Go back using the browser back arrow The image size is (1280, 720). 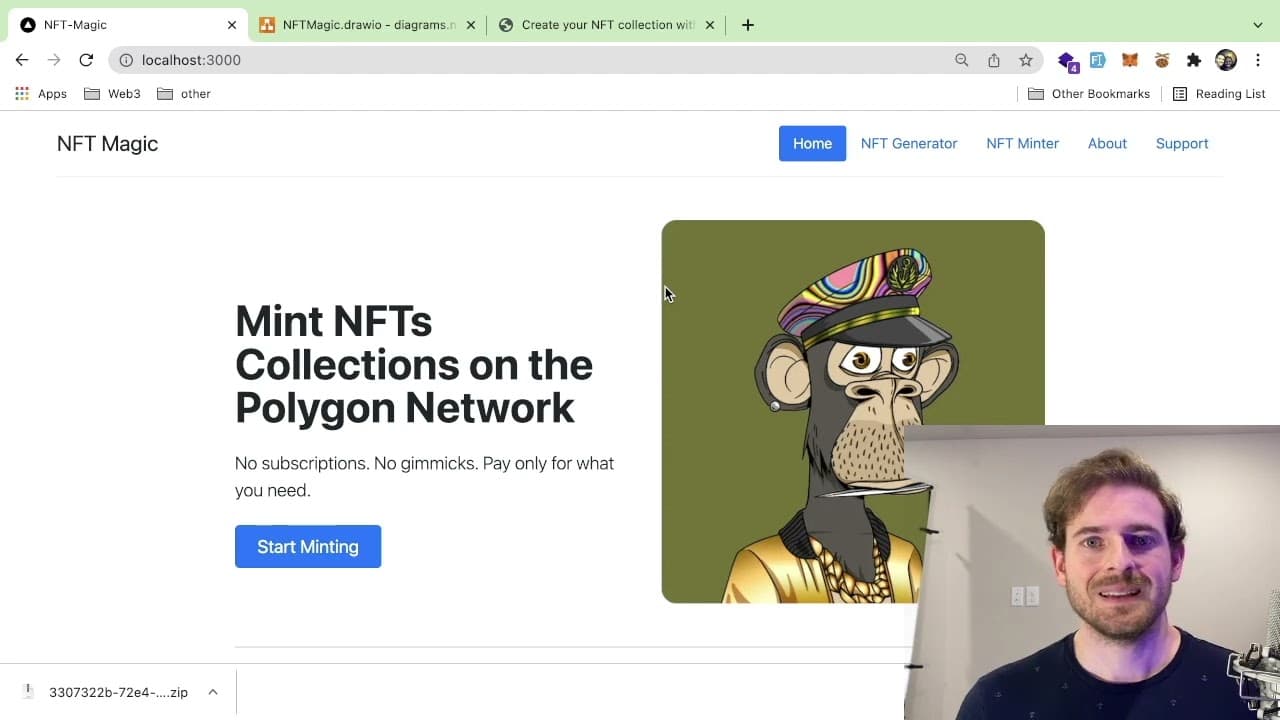[22, 60]
